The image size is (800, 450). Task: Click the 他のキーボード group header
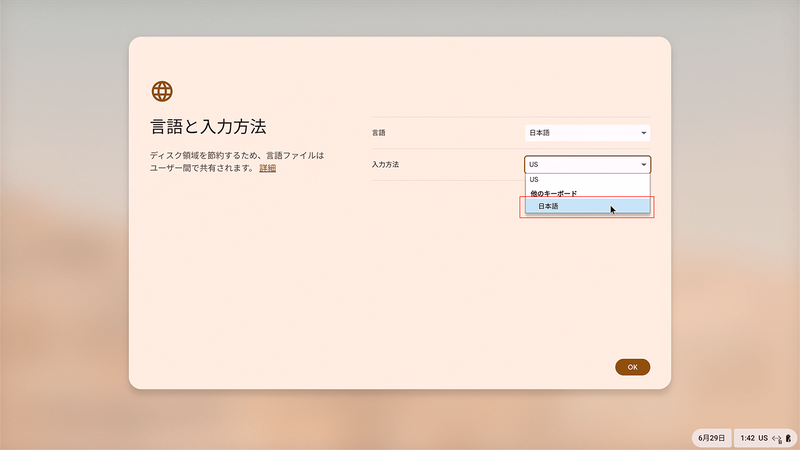[554, 193]
